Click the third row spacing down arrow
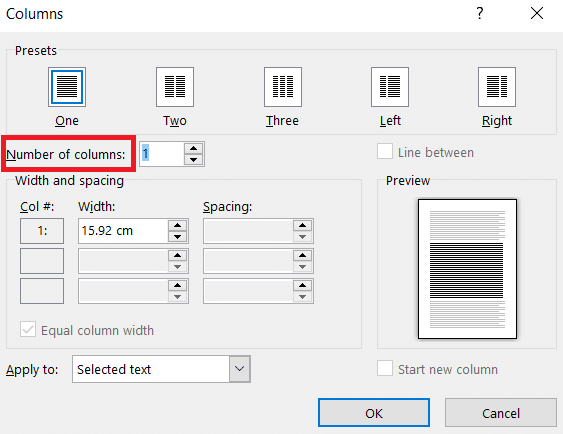Screen dimensions: 563x434 point(302,297)
